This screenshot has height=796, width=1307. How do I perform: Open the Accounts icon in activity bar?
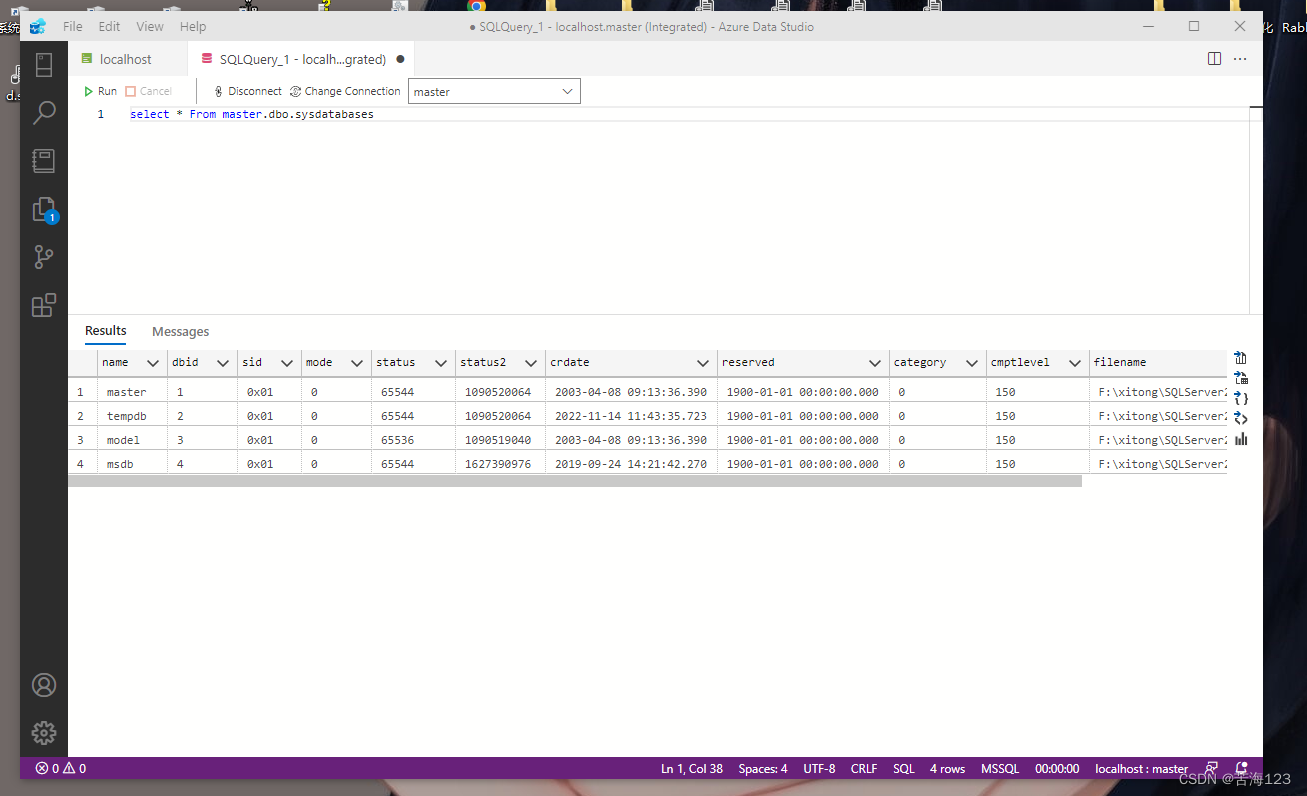point(44,685)
